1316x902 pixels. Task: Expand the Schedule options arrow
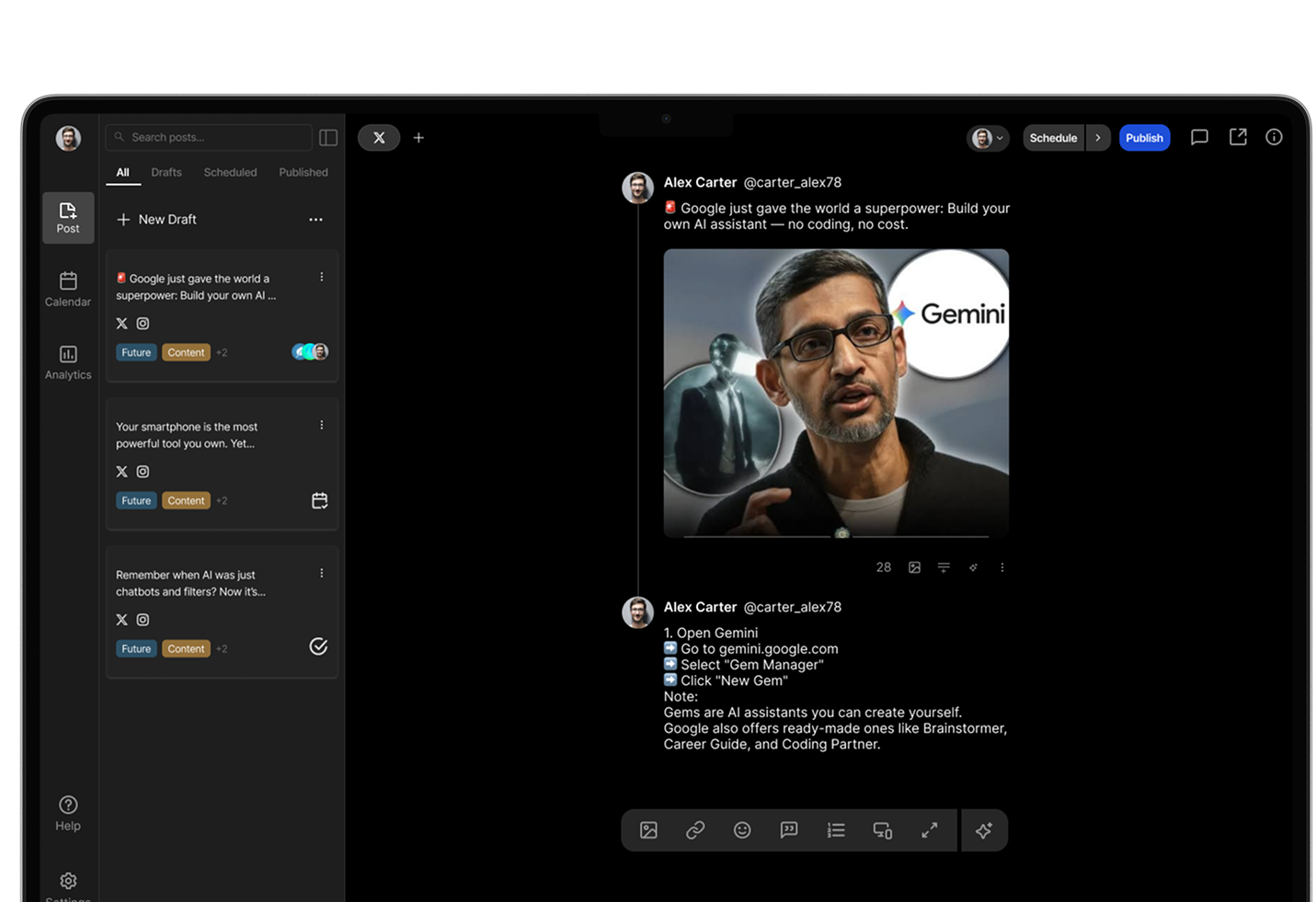point(1098,138)
